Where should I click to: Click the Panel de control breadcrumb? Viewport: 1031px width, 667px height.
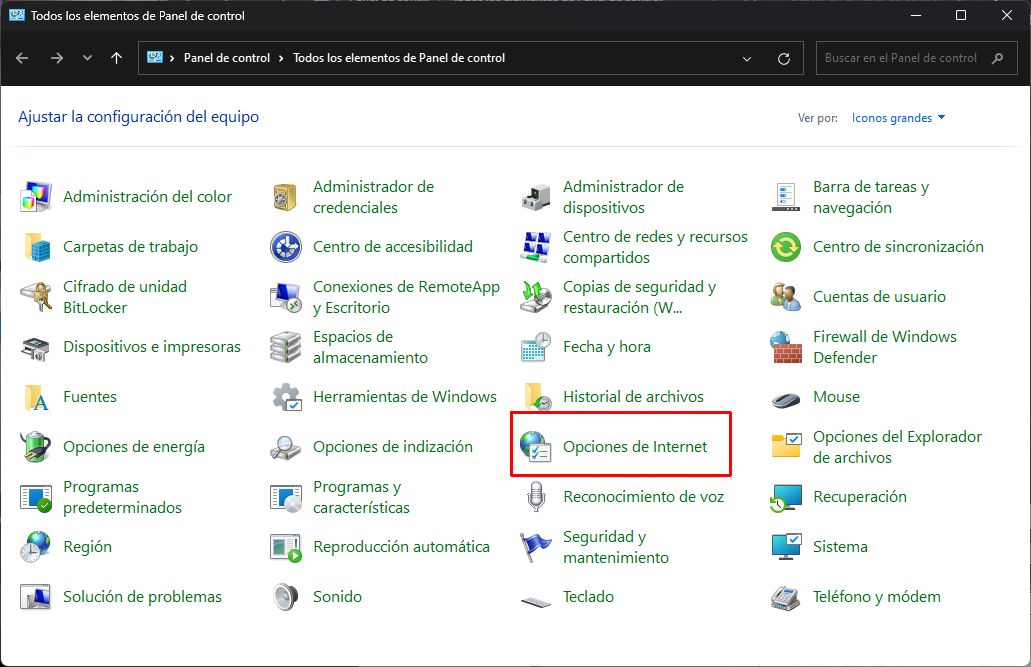pyautogui.click(x=227, y=58)
